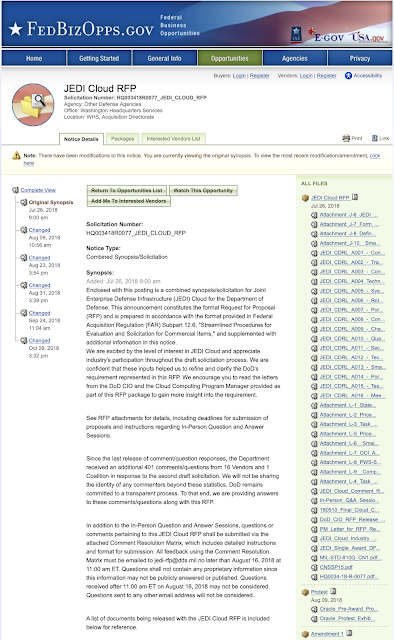
Task: Click the Buyers Login link
Action: pos(239,76)
